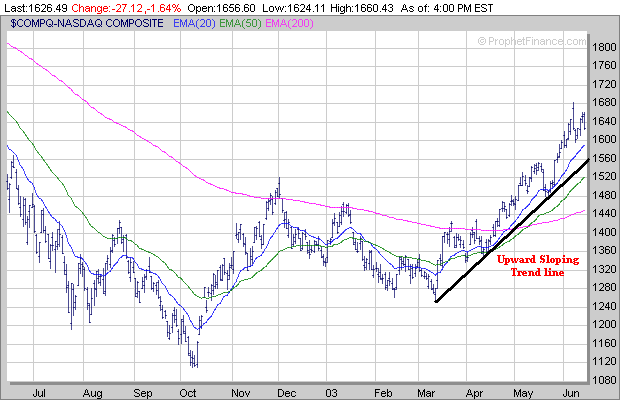Image resolution: width=620 pixels, height=400 pixels.
Task: Click the 1560 price axis label
Action: pos(604,158)
